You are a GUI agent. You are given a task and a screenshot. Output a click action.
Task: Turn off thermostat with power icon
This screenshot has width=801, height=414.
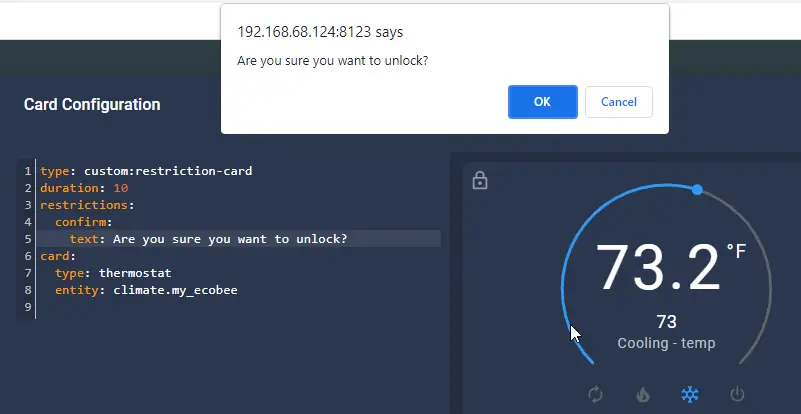[737, 394]
